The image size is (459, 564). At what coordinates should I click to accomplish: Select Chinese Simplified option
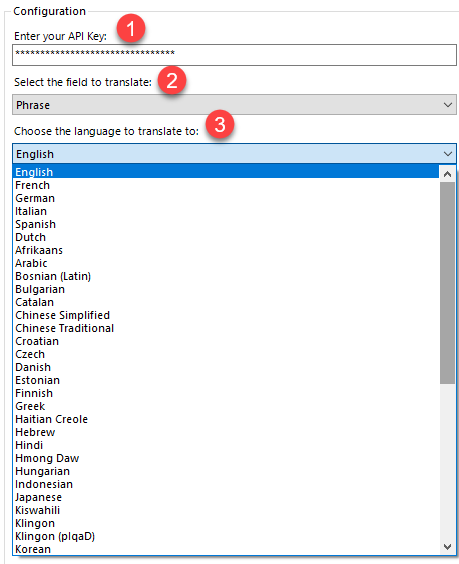click(x=226, y=315)
